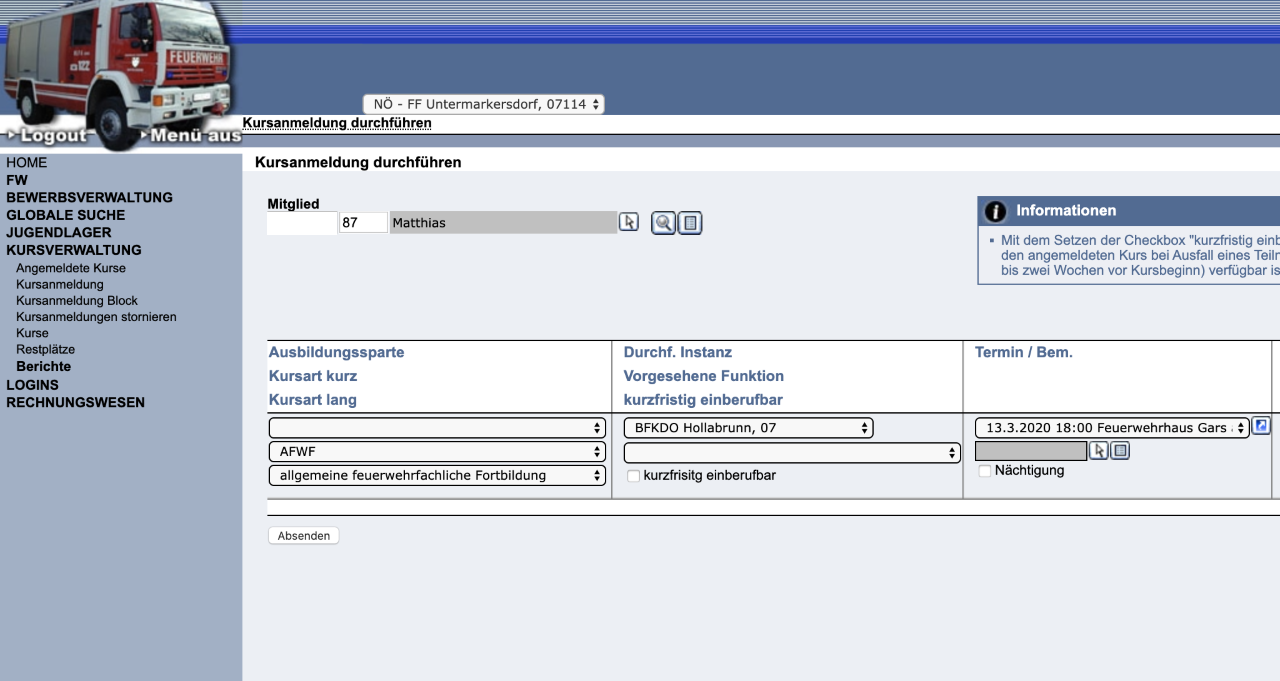Image resolution: width=1280 pixels, height=681 pixels.
Task: Open the FF Untermarkersdorf station dropdown
Action: click(x=484, y=104)
